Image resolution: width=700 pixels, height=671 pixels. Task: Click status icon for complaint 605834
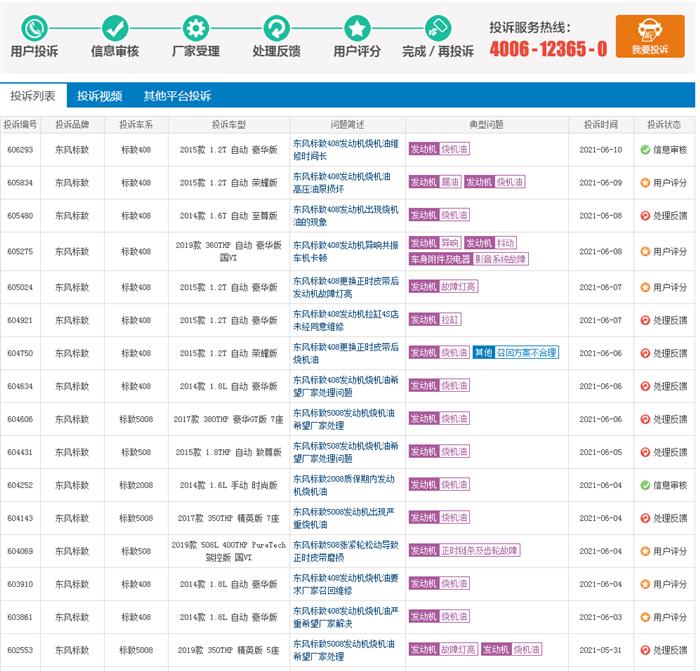coord(645,183)
